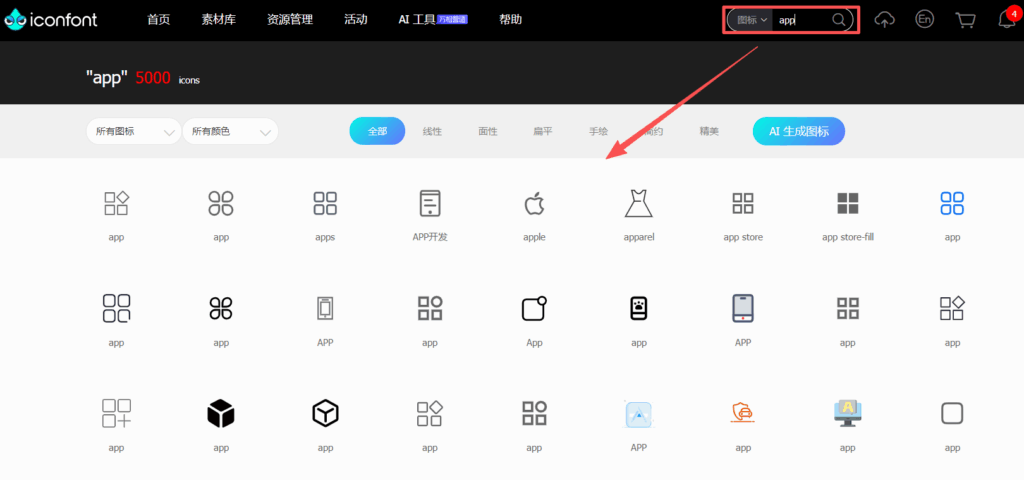Go to the 首页 page
This screenshot has height=480, width=1024.
point(159,20)
